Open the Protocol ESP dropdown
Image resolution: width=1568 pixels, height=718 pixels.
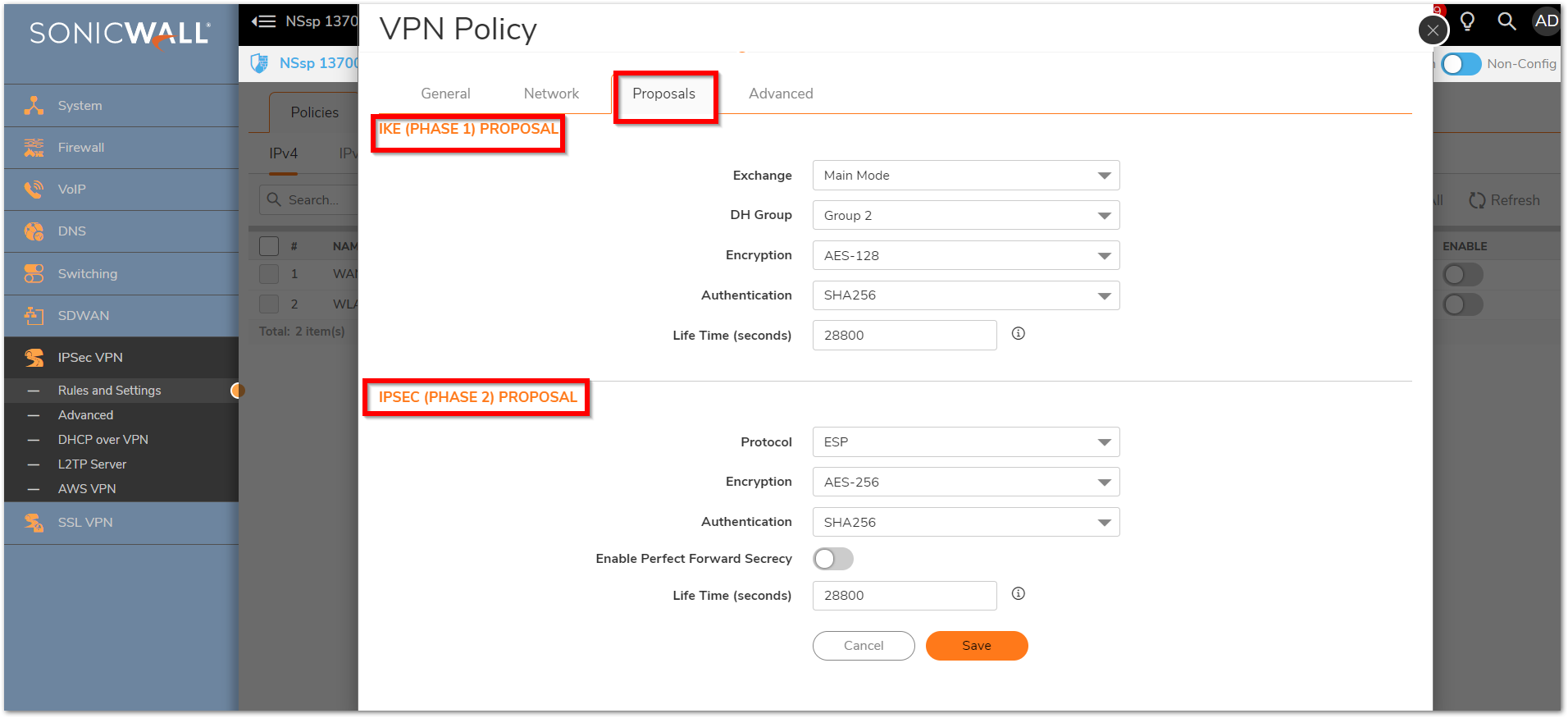[x=965, y=442]
